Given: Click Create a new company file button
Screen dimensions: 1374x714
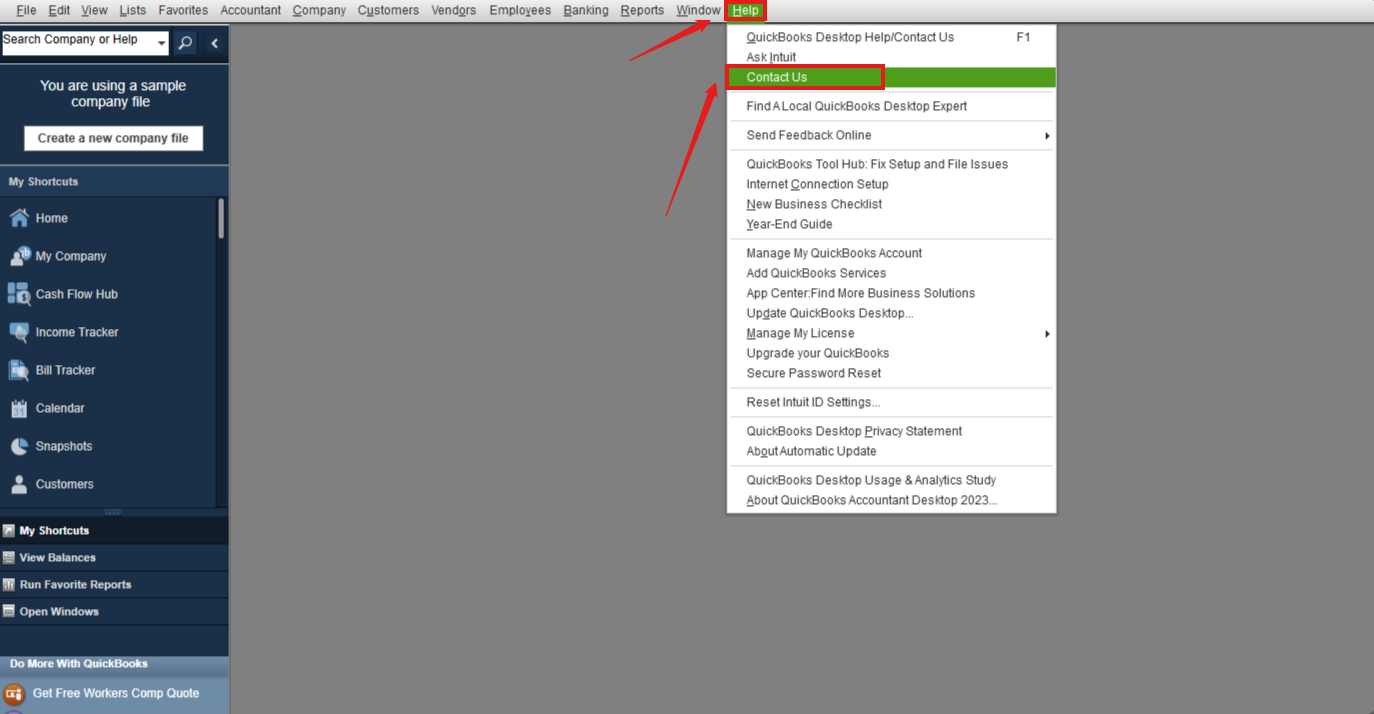Looking at the screenshot, I should (113, 138).
